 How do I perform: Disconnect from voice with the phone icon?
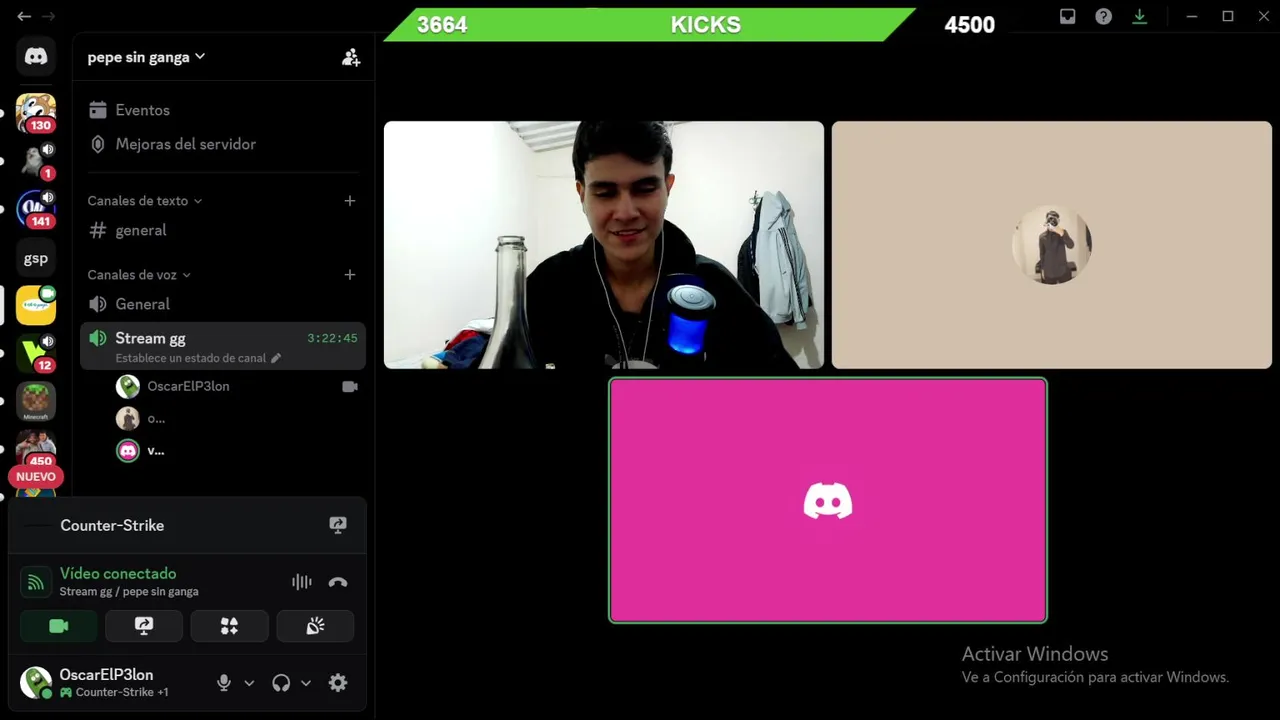tap(338, 582)
